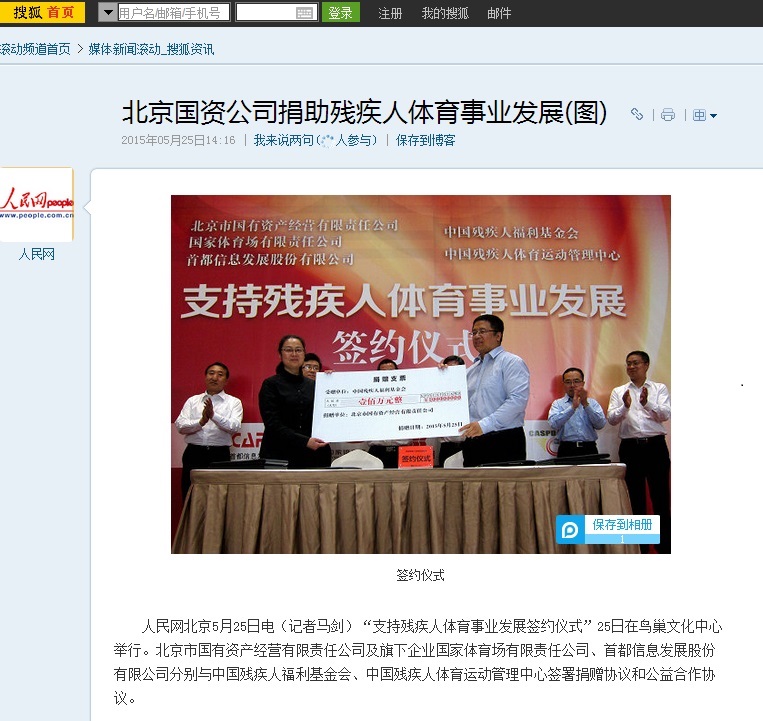Toggle the on-screen keyboard icon

point(305,13)
